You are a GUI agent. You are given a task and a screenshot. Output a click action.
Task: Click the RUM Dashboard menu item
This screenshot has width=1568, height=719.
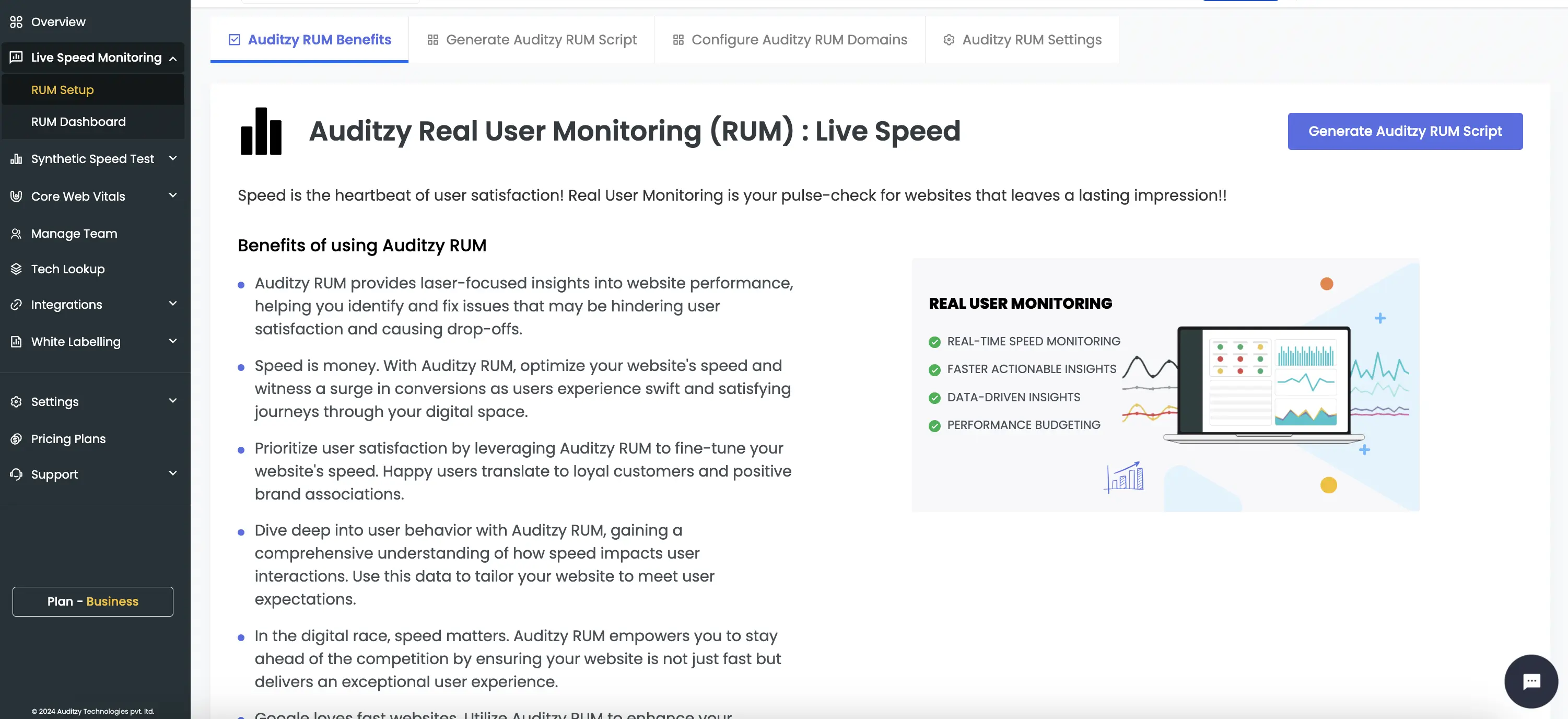pyautogui.click(x=78, y=121)
